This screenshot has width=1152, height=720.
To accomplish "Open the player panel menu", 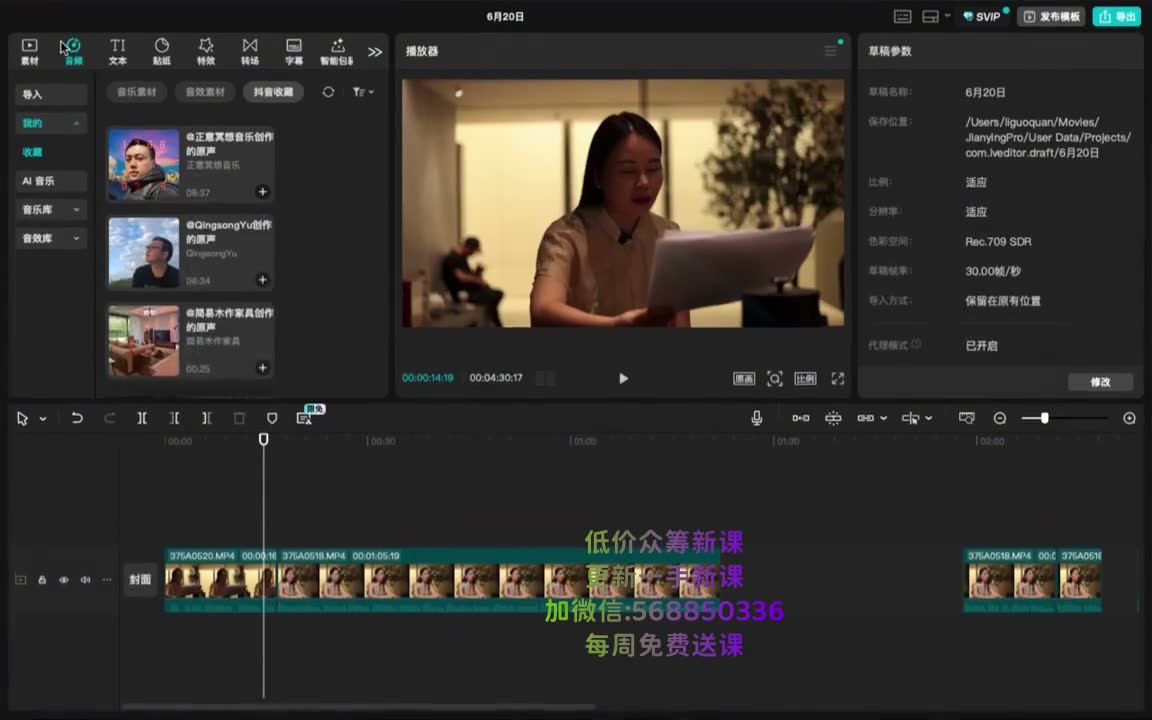I will tap(830, 51).
